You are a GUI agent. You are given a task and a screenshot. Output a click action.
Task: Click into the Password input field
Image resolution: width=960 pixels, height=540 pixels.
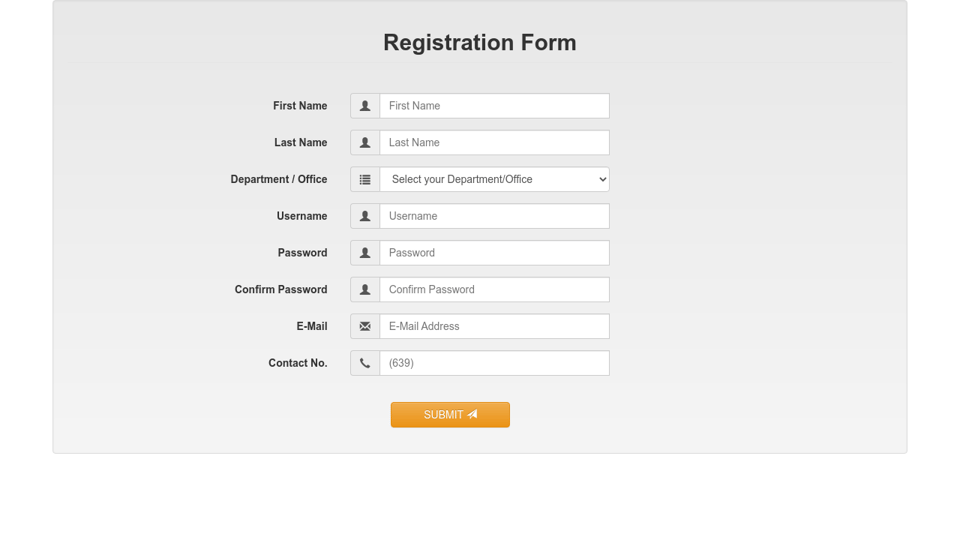[x=494, y=253]
